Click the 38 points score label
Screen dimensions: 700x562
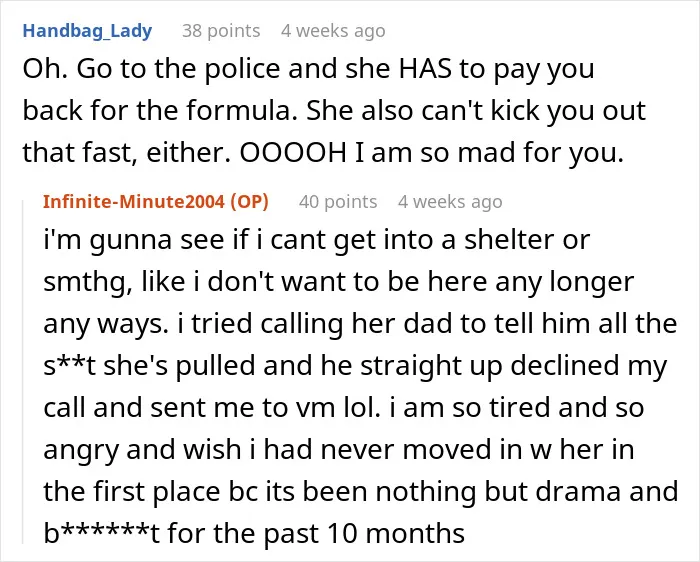pos(221,31)
